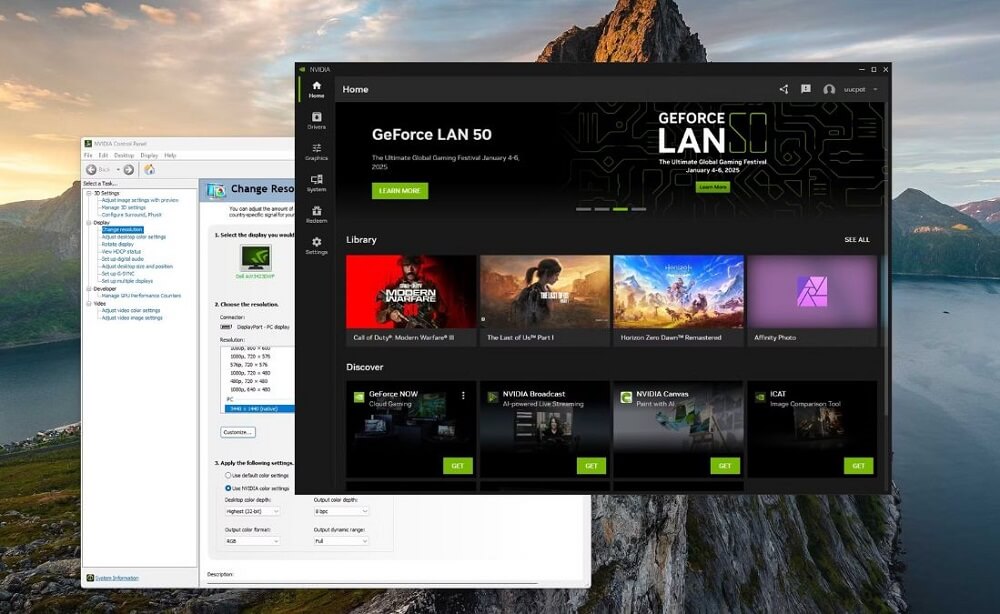Click Back arrow in NVIDIA Control Panel
Screen dimensions: 1000x614
(x=91, y=170)
